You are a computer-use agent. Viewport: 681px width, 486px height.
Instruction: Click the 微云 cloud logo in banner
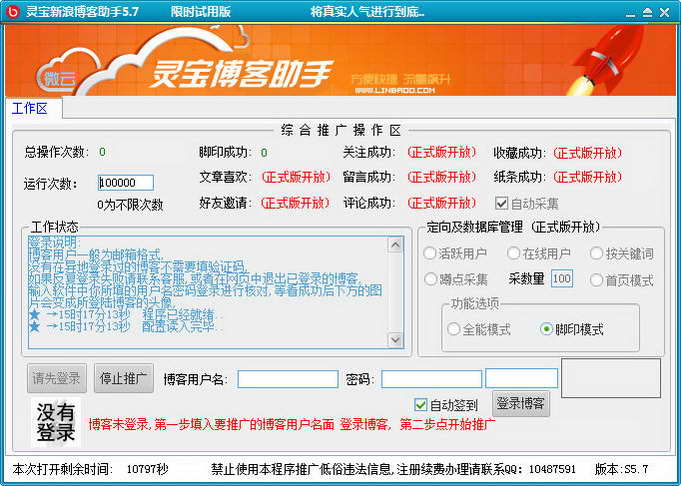pos(60,79)
